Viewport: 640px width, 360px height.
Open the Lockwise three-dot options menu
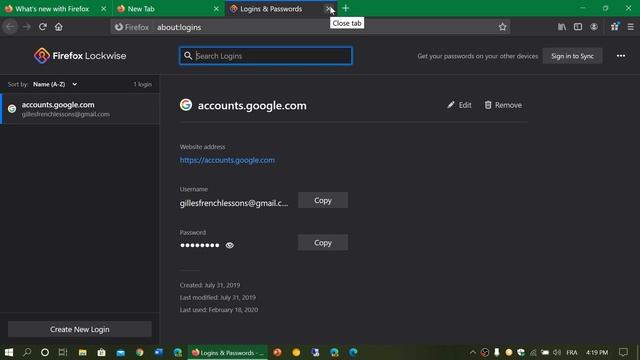click(621, 56)
